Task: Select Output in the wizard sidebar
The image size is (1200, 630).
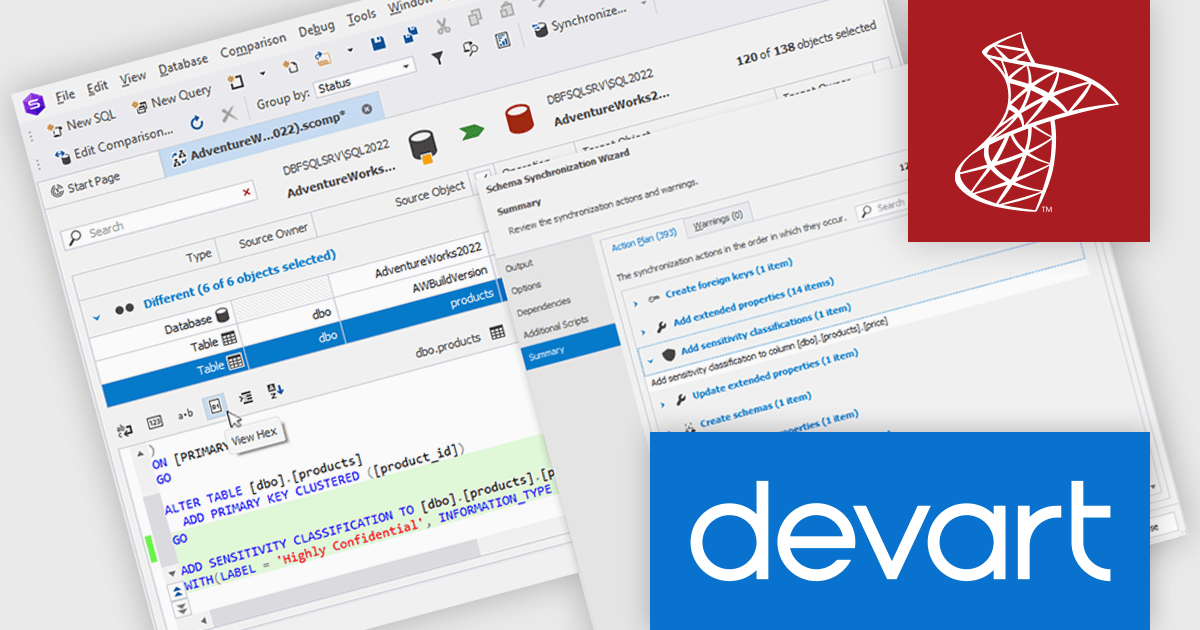Action: tap(518, 266)
